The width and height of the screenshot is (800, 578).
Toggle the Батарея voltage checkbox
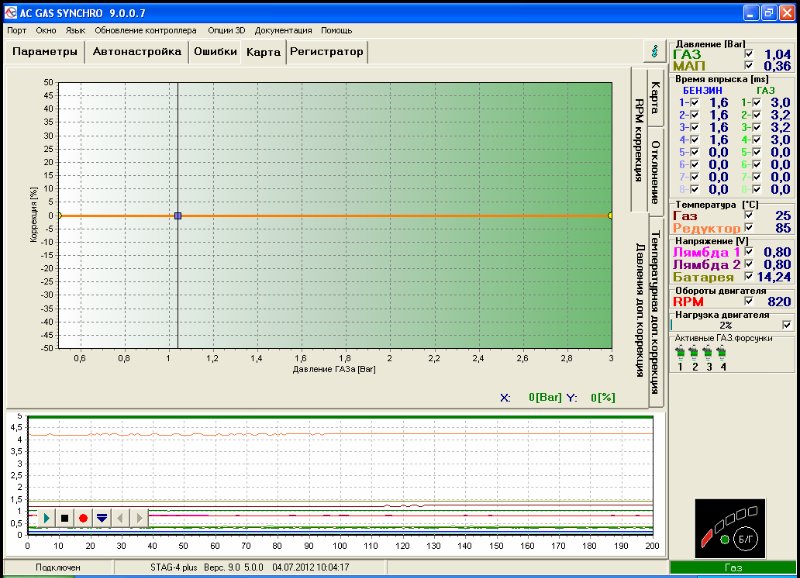pos(747,276)
